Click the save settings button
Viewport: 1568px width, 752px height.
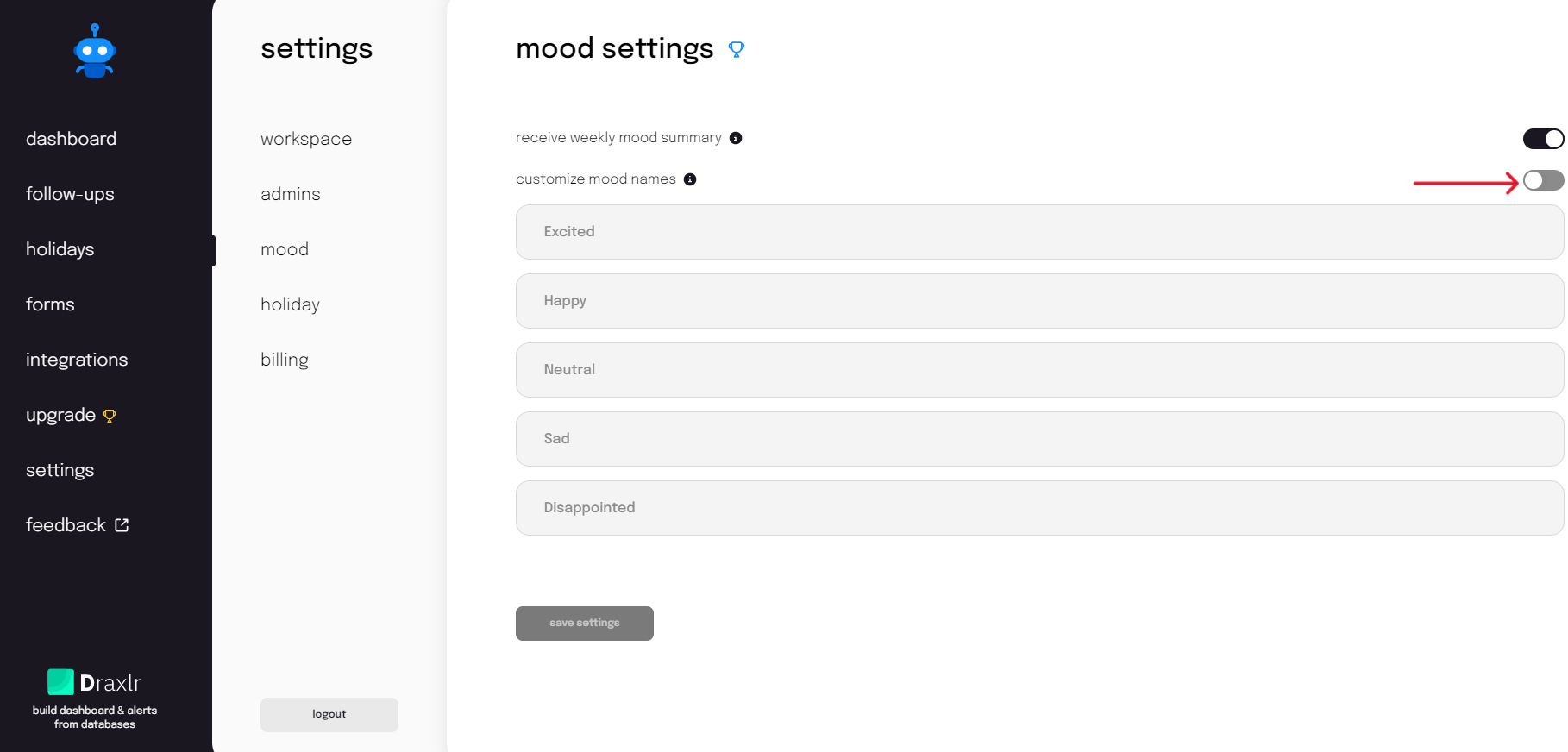(584, 623)
